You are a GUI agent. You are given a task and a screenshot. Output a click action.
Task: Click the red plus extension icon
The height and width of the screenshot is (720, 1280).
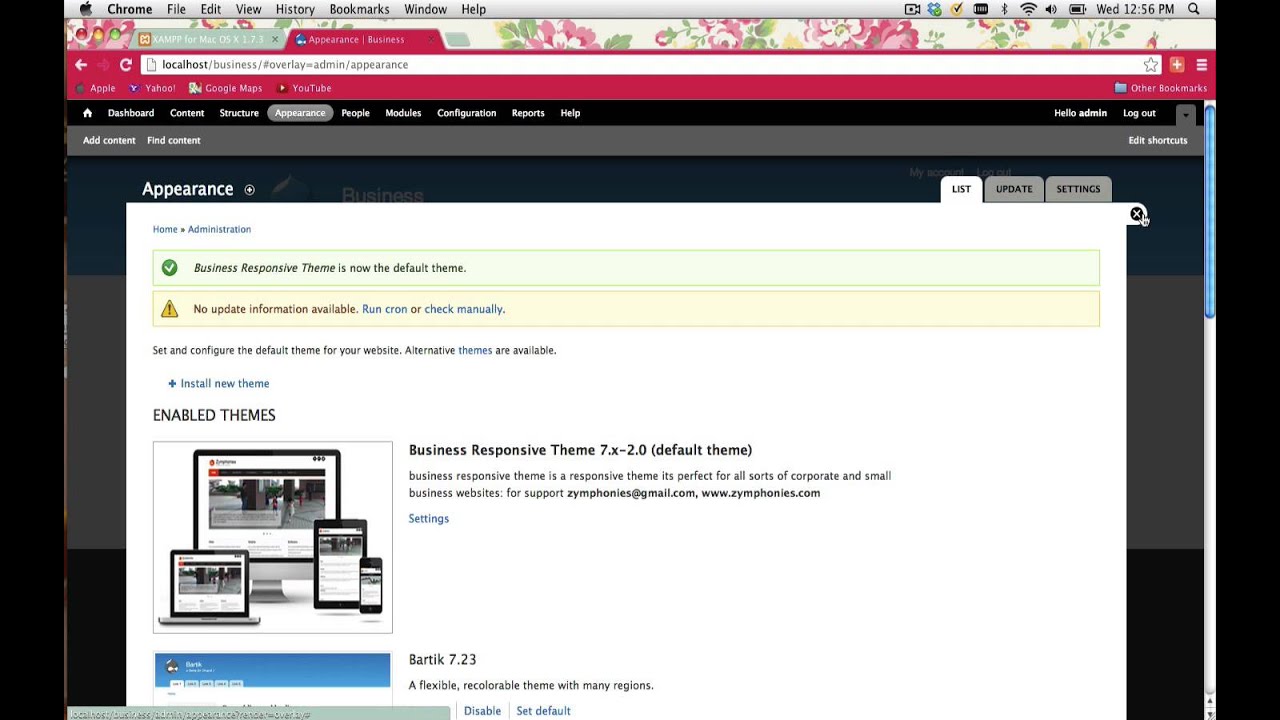1177,64
